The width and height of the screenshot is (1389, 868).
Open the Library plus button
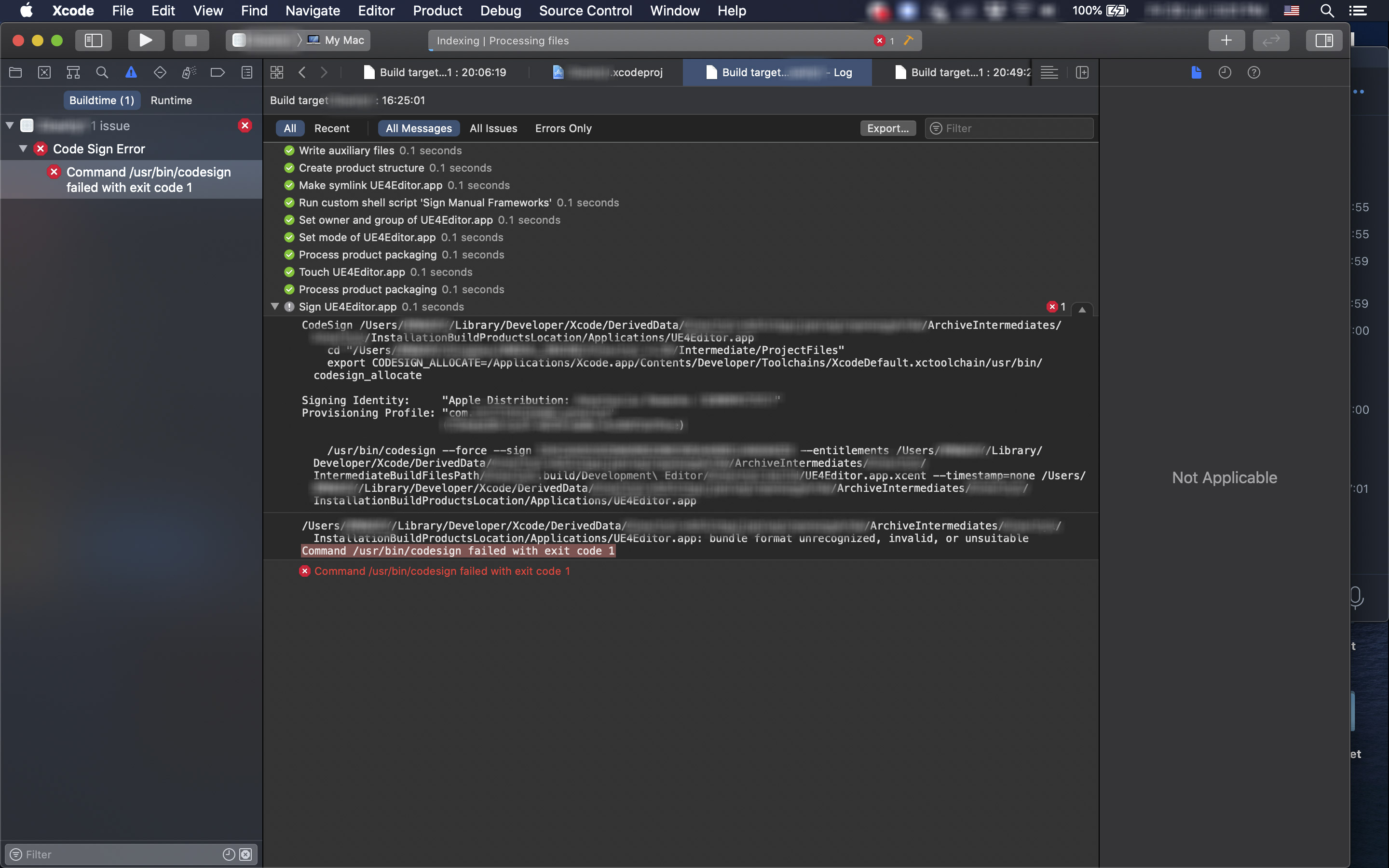pos(1226,40)
